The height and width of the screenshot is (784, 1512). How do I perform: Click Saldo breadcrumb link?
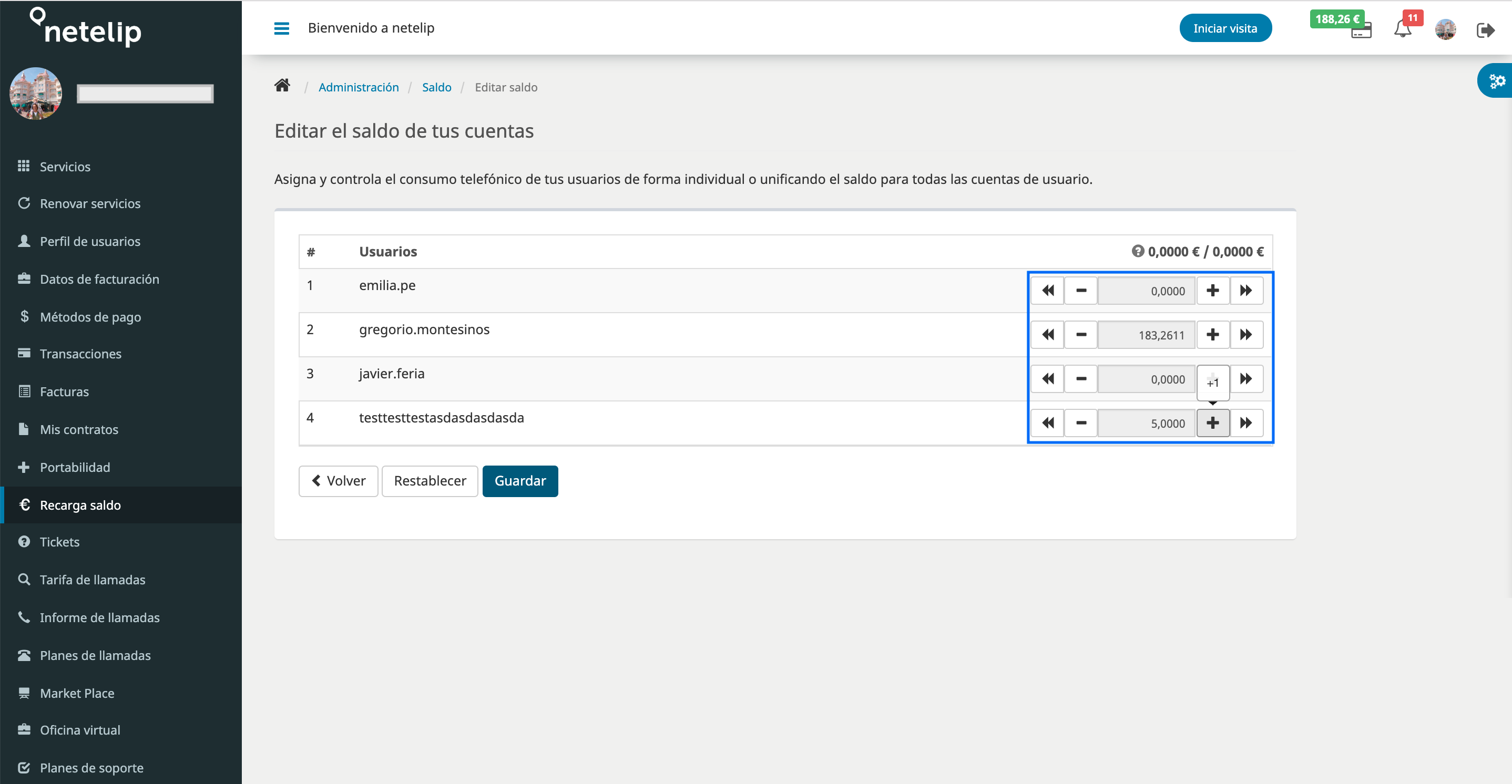click(x=436, y=87)
